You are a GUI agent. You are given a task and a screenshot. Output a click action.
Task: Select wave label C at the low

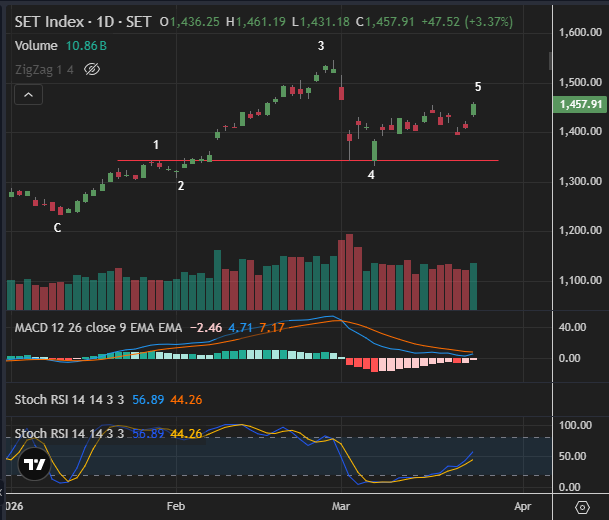click(x=57, y=228)
